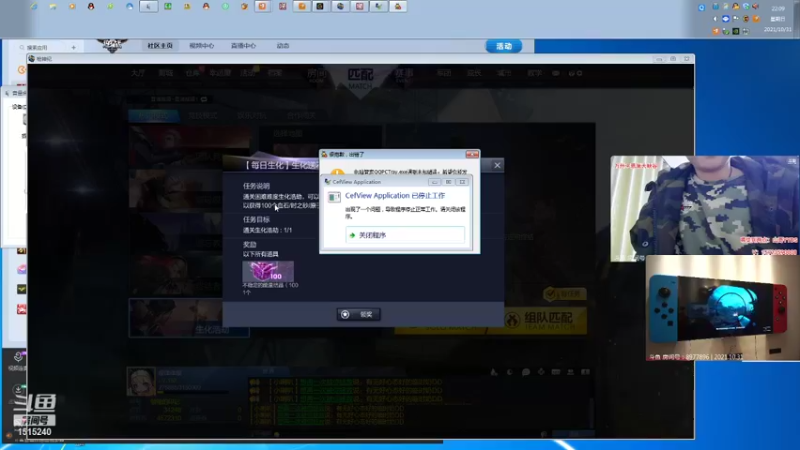This screenshot has height=450, width=800.
Task: Click the CefView dialog application icon
Action: click(334, 197)
